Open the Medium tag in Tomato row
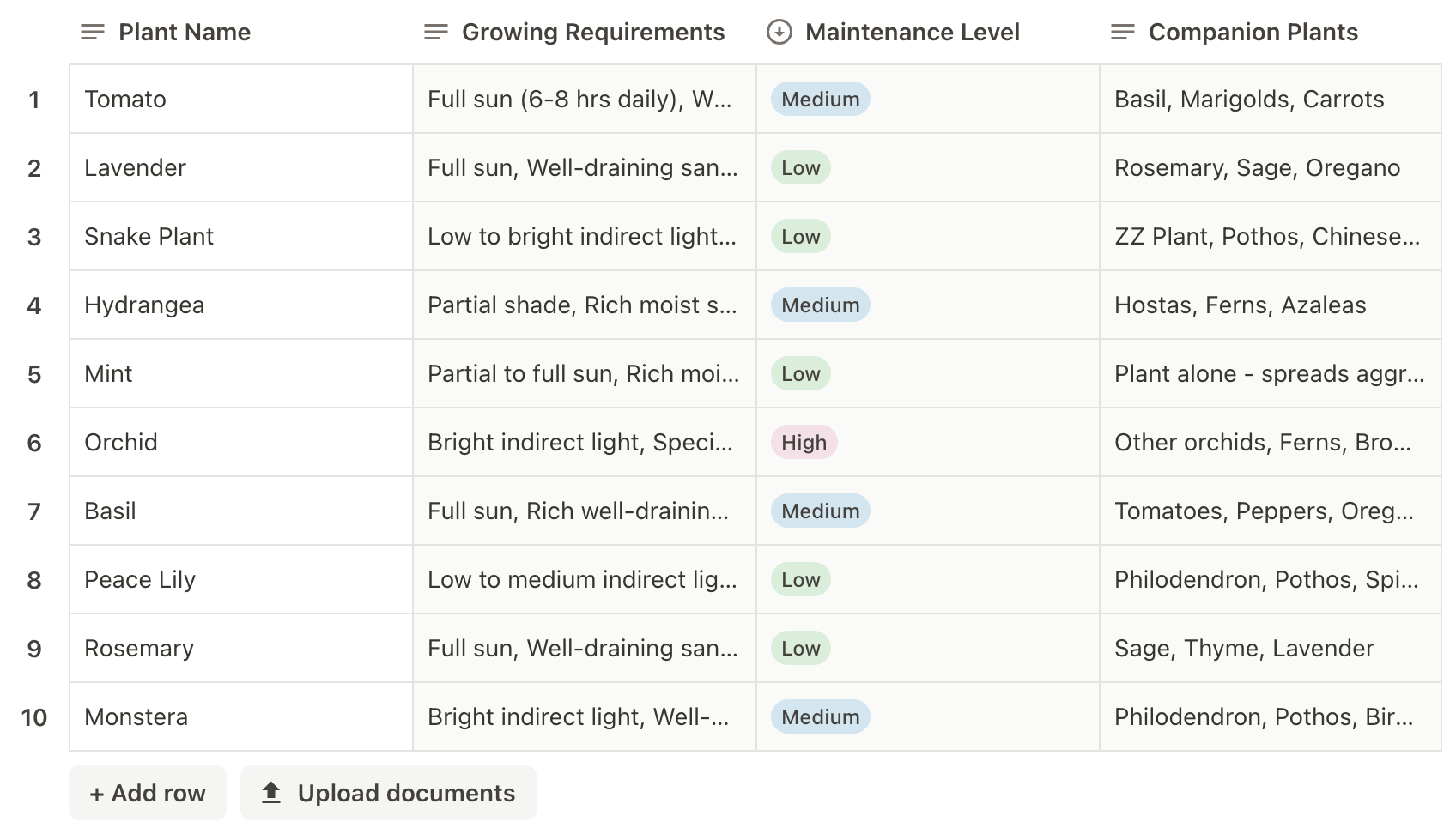The height and width of the screenshot is (834, 1456). [821, 99]
